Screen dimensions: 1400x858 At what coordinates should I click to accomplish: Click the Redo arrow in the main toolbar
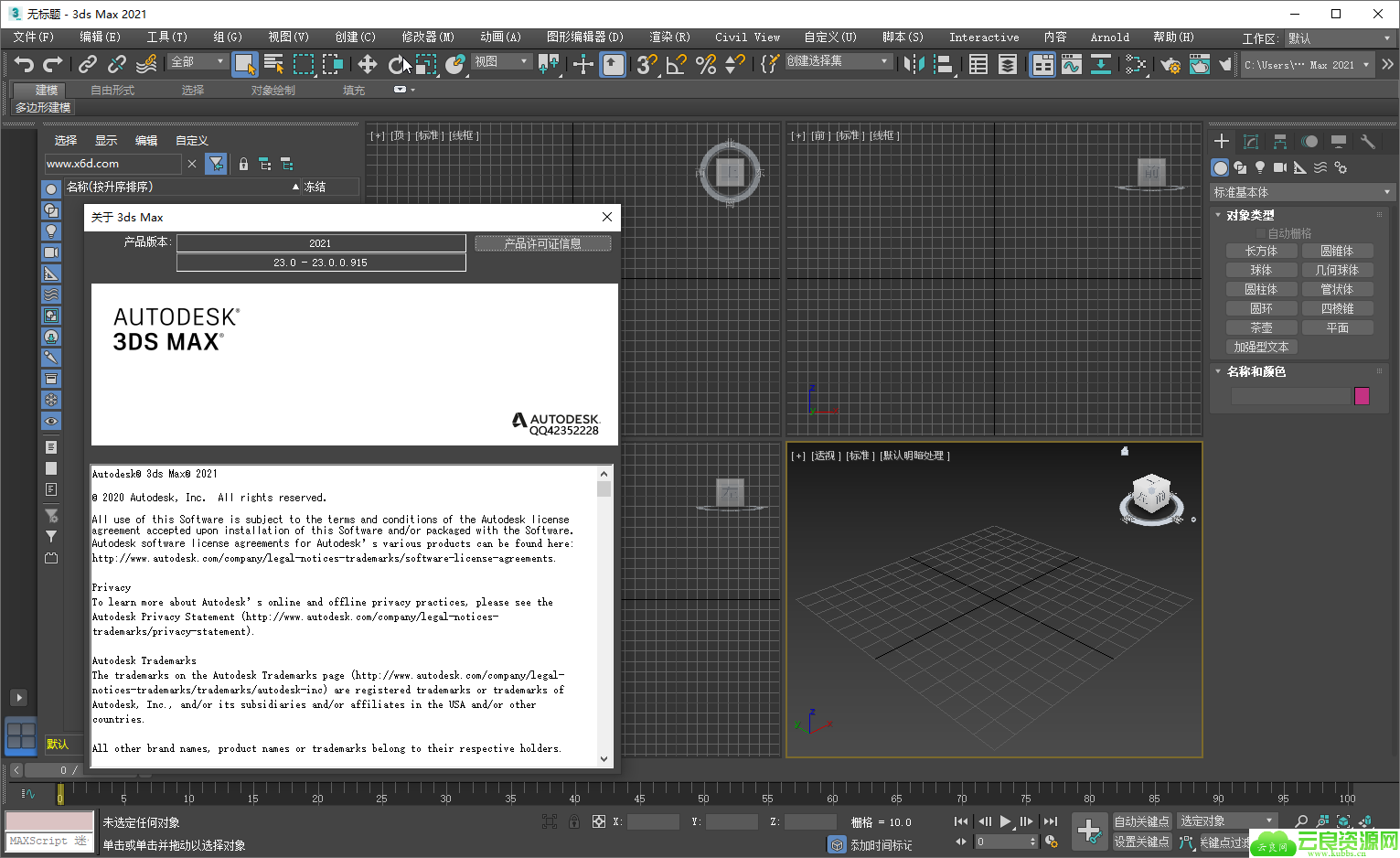[53, 64]
